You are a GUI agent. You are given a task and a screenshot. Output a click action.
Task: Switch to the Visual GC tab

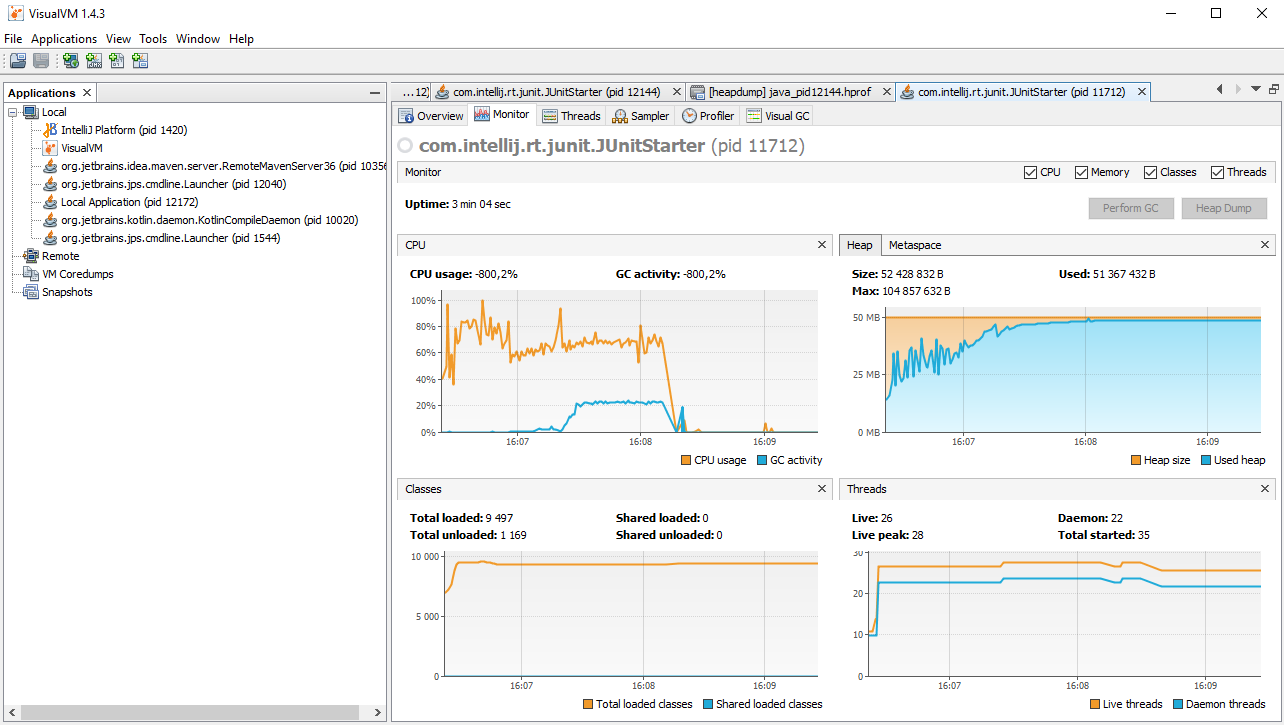tap(778, 116)
